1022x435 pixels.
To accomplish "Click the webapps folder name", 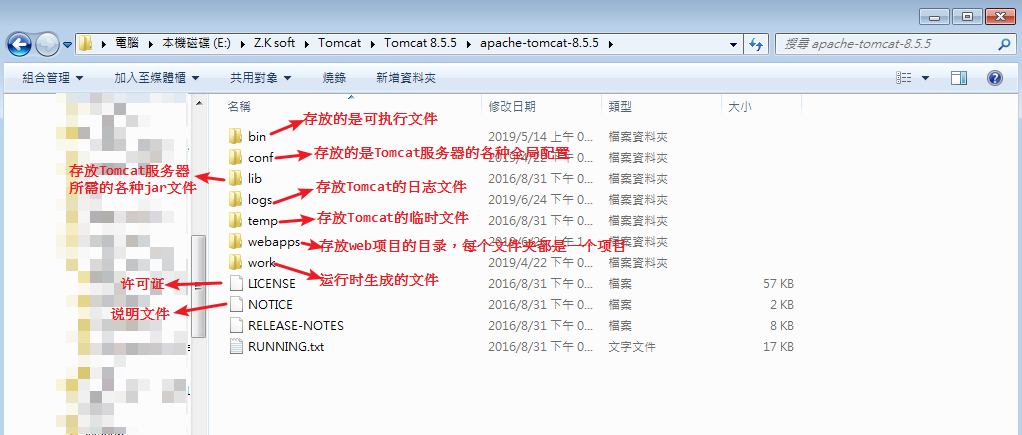I will pos(274,242).
